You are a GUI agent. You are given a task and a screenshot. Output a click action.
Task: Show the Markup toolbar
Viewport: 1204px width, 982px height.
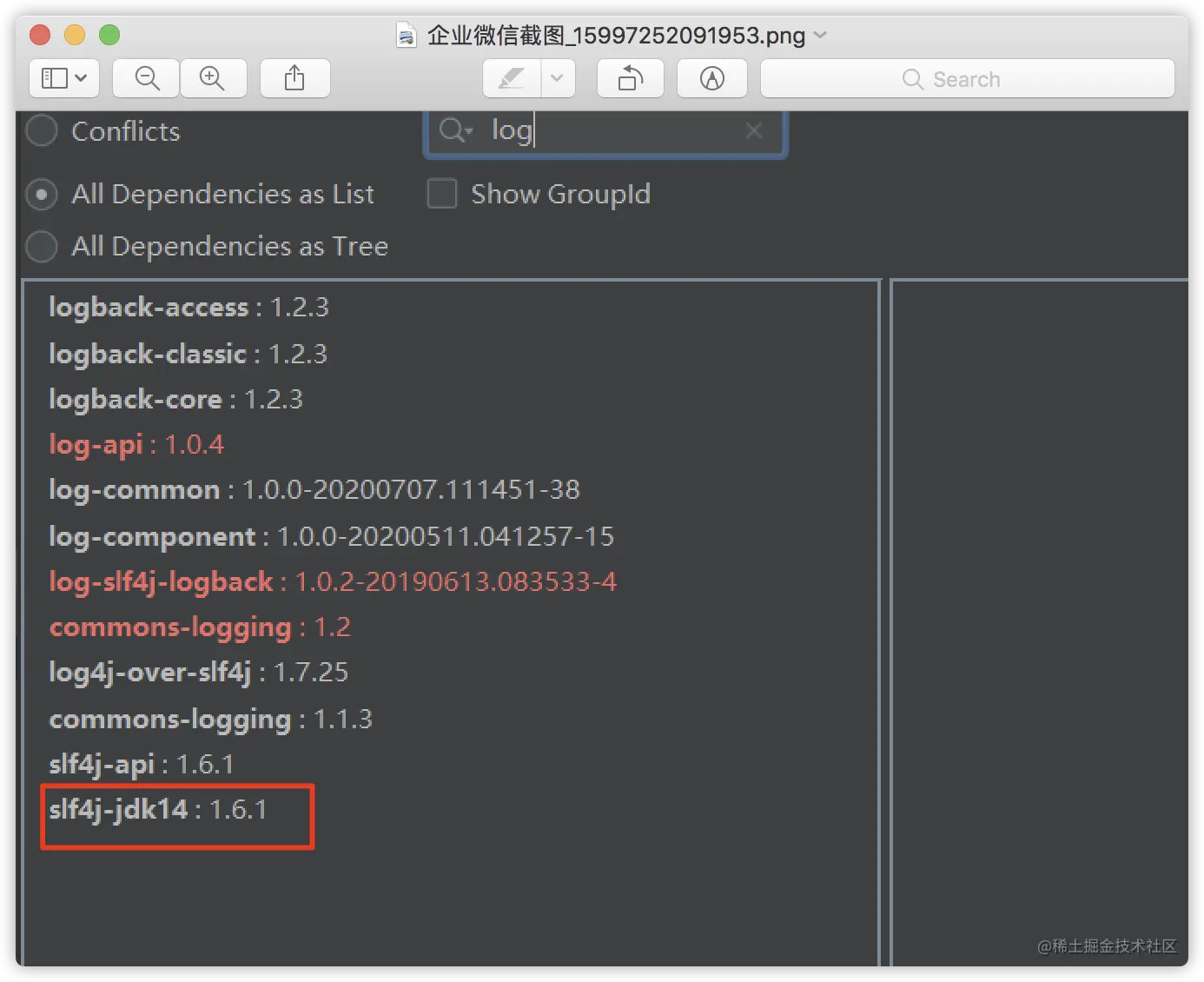[x=711, y=78]
